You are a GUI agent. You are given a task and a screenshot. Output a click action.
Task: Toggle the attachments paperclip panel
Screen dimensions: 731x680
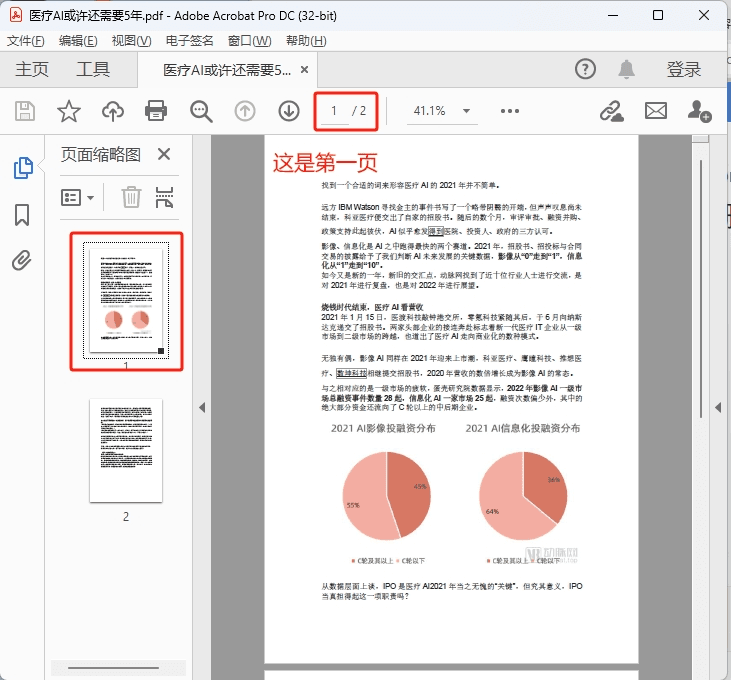tap(22, 261)
